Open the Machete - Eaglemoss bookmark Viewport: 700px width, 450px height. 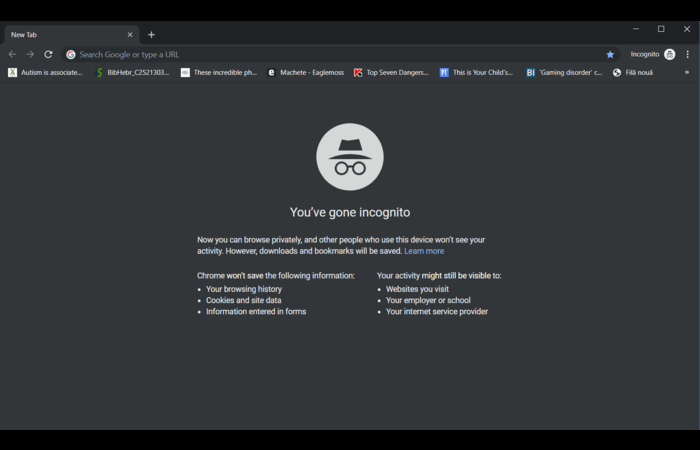306,72
